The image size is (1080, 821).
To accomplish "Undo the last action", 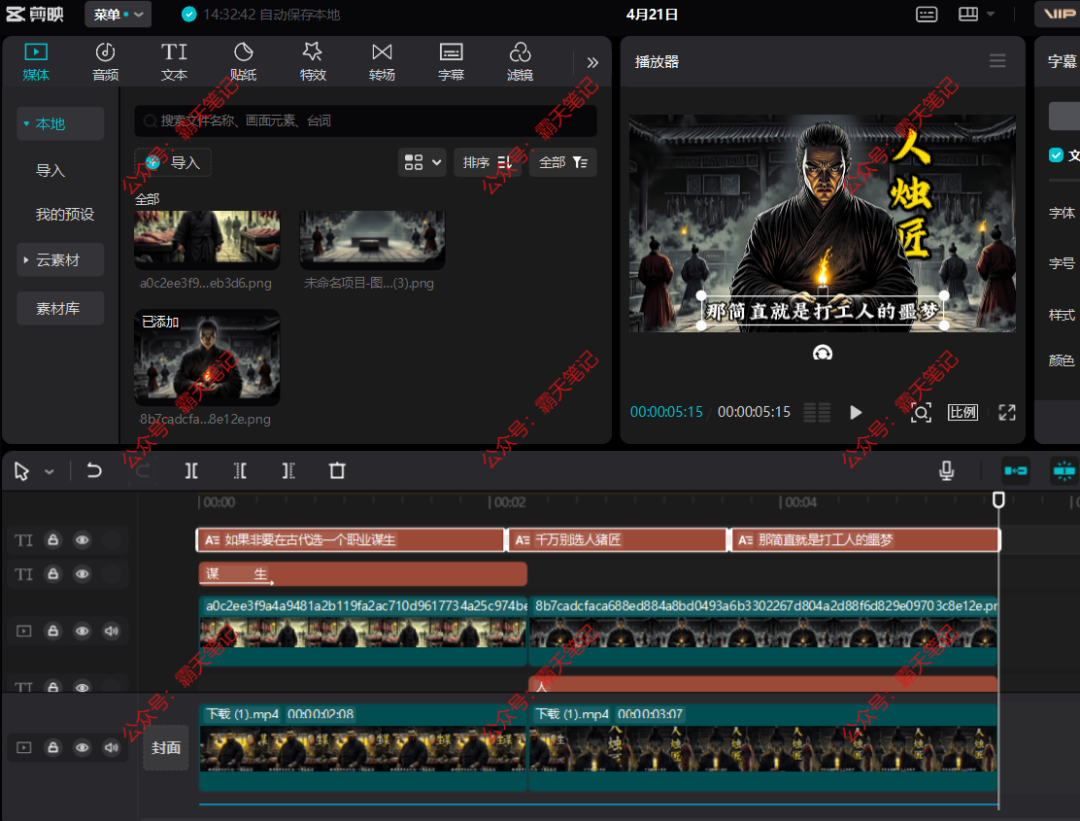I will [94, 470].
